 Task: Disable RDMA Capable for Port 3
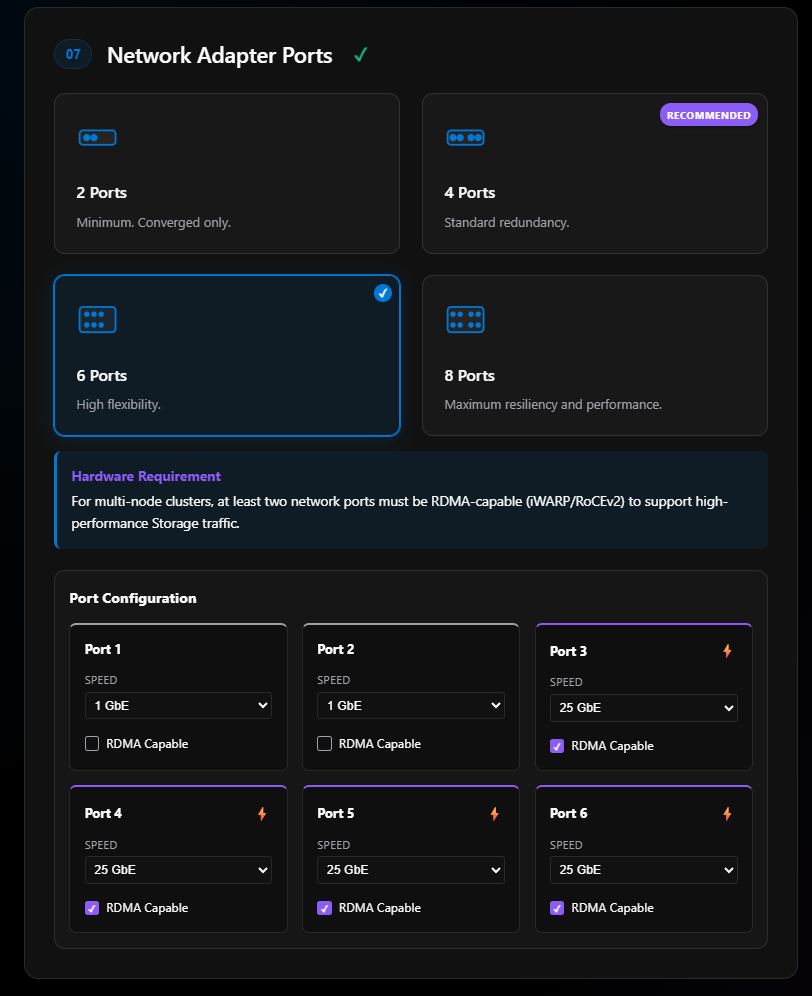557,746
